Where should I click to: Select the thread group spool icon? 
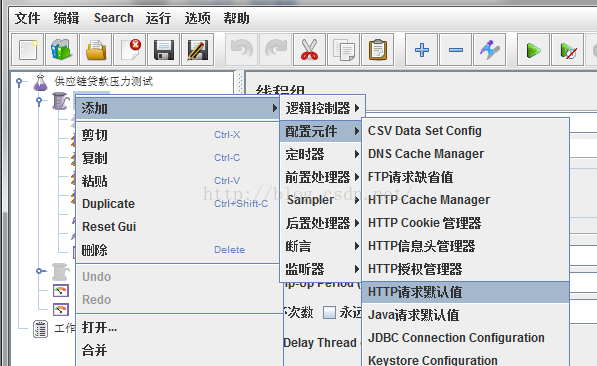coord(61,101)
